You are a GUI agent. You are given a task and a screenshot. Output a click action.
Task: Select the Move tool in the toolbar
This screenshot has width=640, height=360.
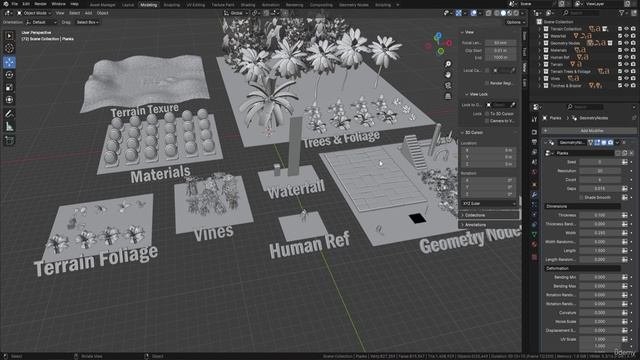pyautogui.click(x=9, y=62)
